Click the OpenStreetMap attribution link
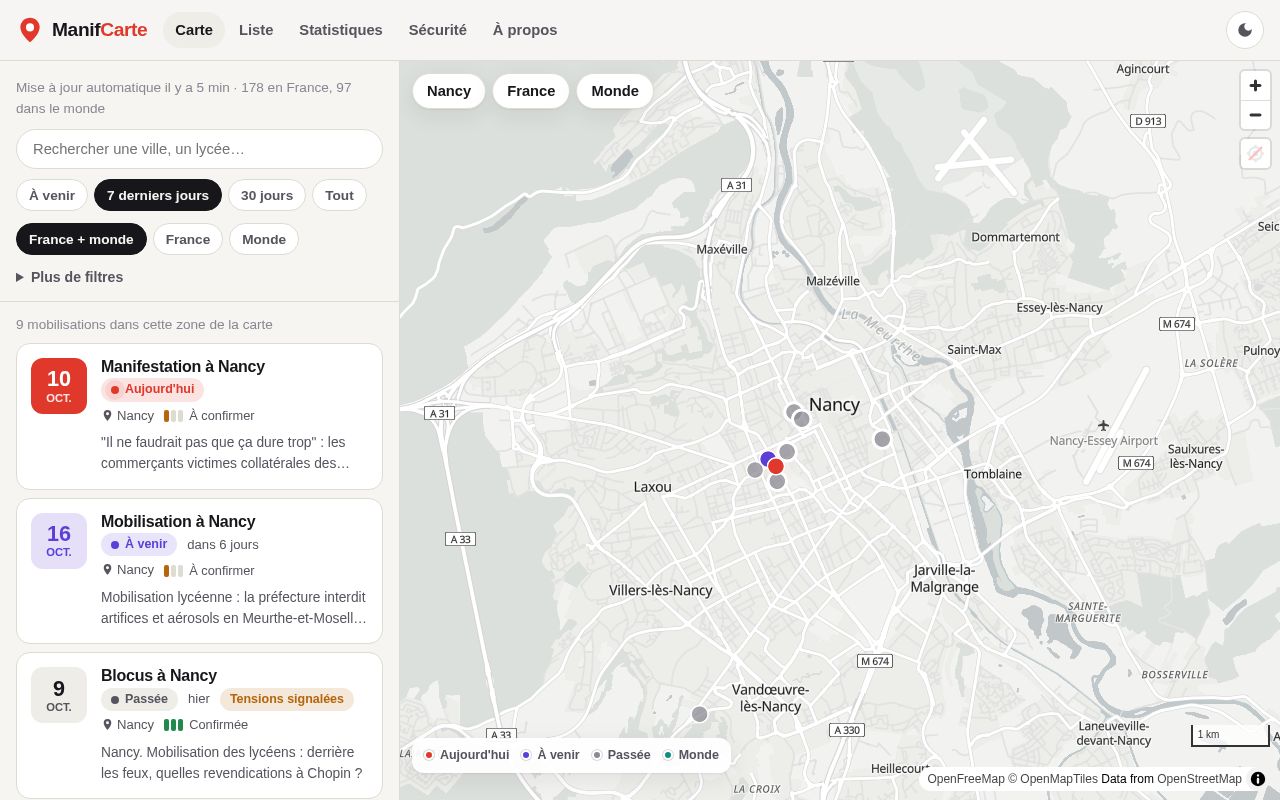The width and height of the screenshot is (1280, 800). (1199, 779)
